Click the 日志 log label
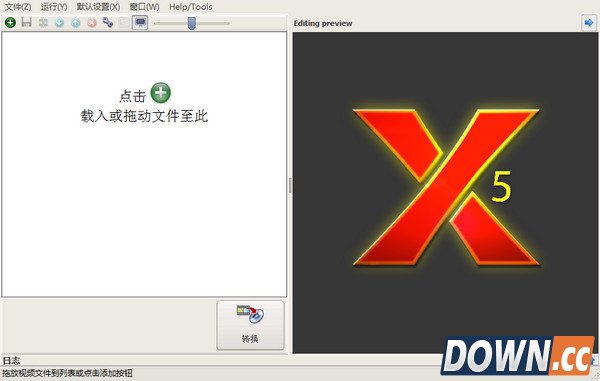 11,360
